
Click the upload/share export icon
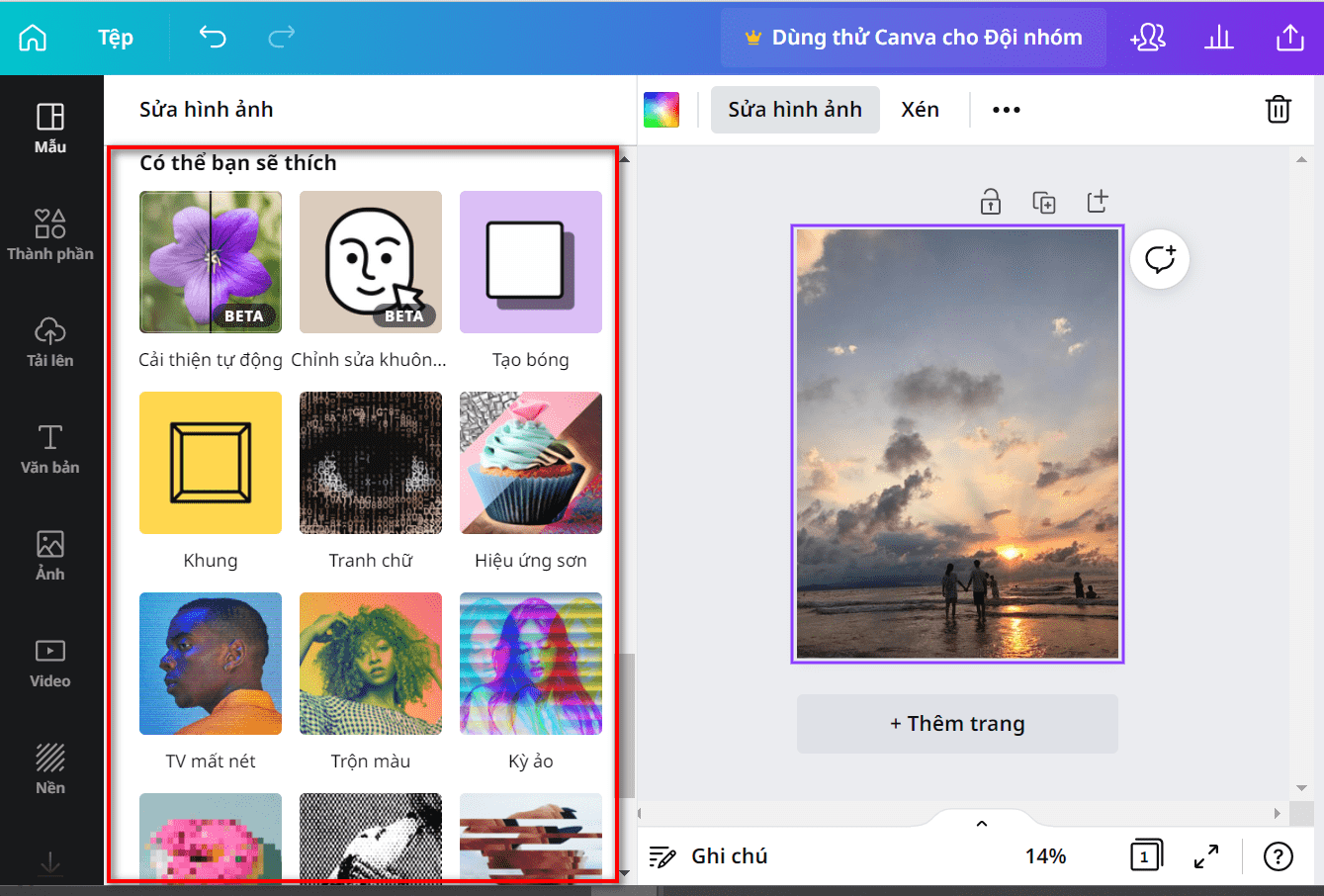(x=1290, y=38)
